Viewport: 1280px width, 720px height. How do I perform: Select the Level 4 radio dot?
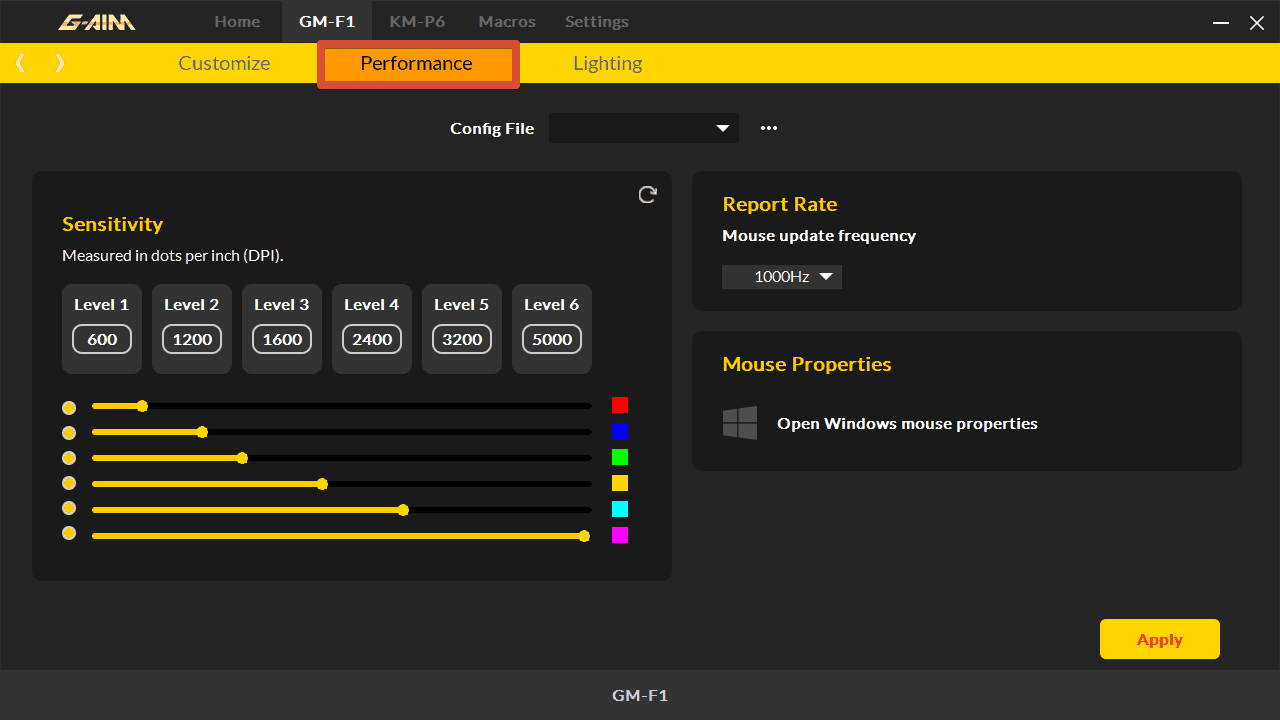tap(69, 484)
